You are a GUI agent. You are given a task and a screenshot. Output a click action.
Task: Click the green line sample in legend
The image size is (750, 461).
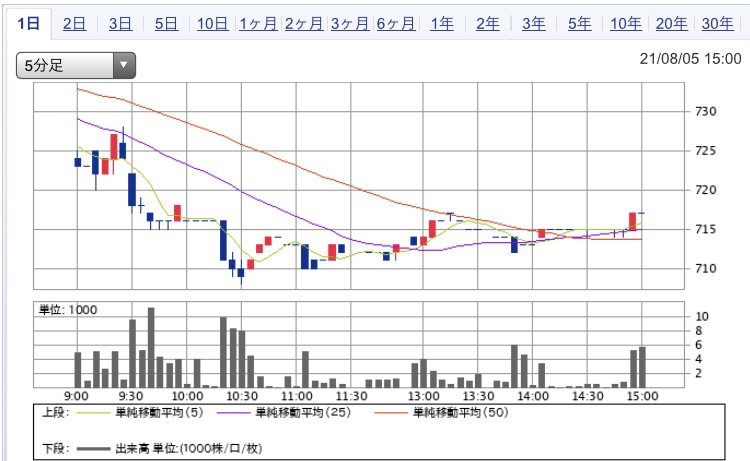click(x=93, y=413)
